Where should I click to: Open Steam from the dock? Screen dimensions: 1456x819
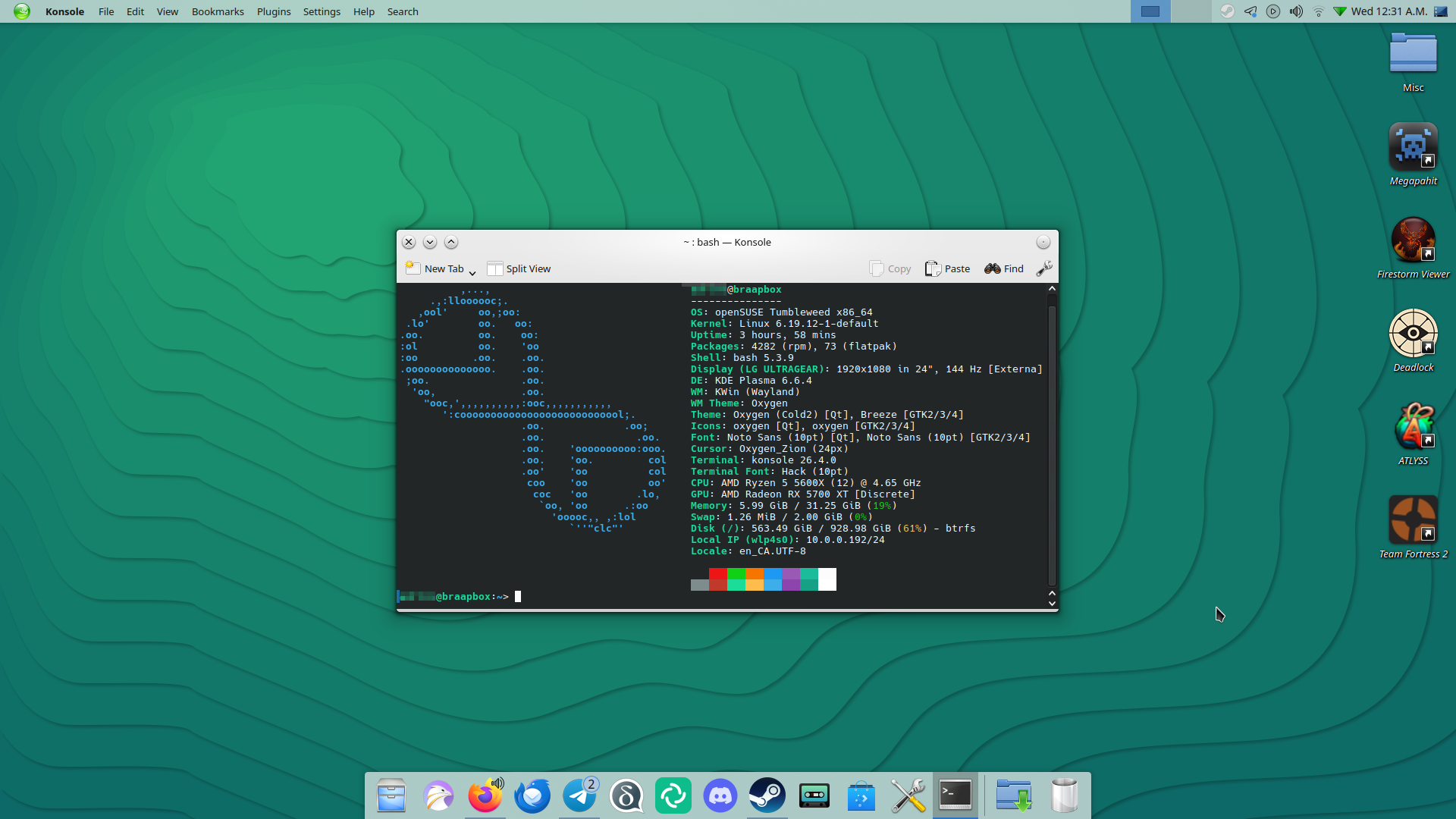coord(767,795)
